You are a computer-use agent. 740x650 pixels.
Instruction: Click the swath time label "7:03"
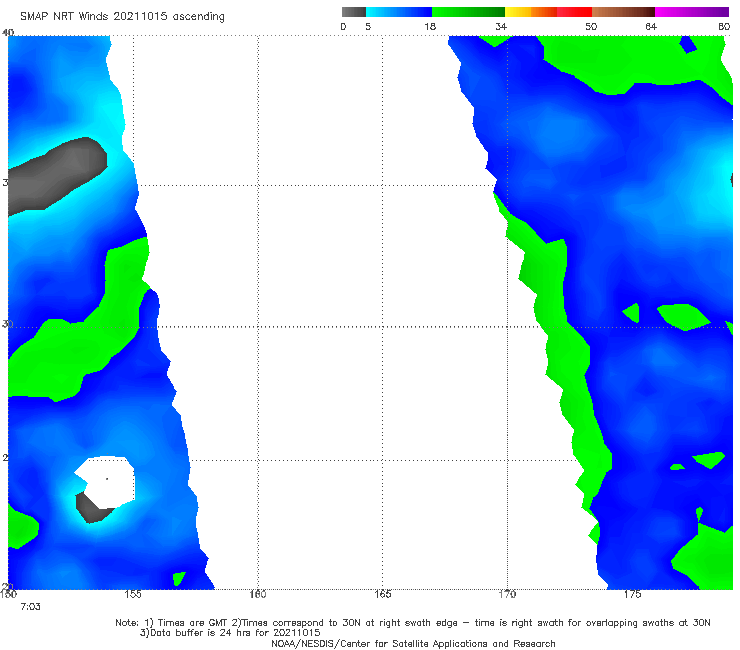pos(31,607)
